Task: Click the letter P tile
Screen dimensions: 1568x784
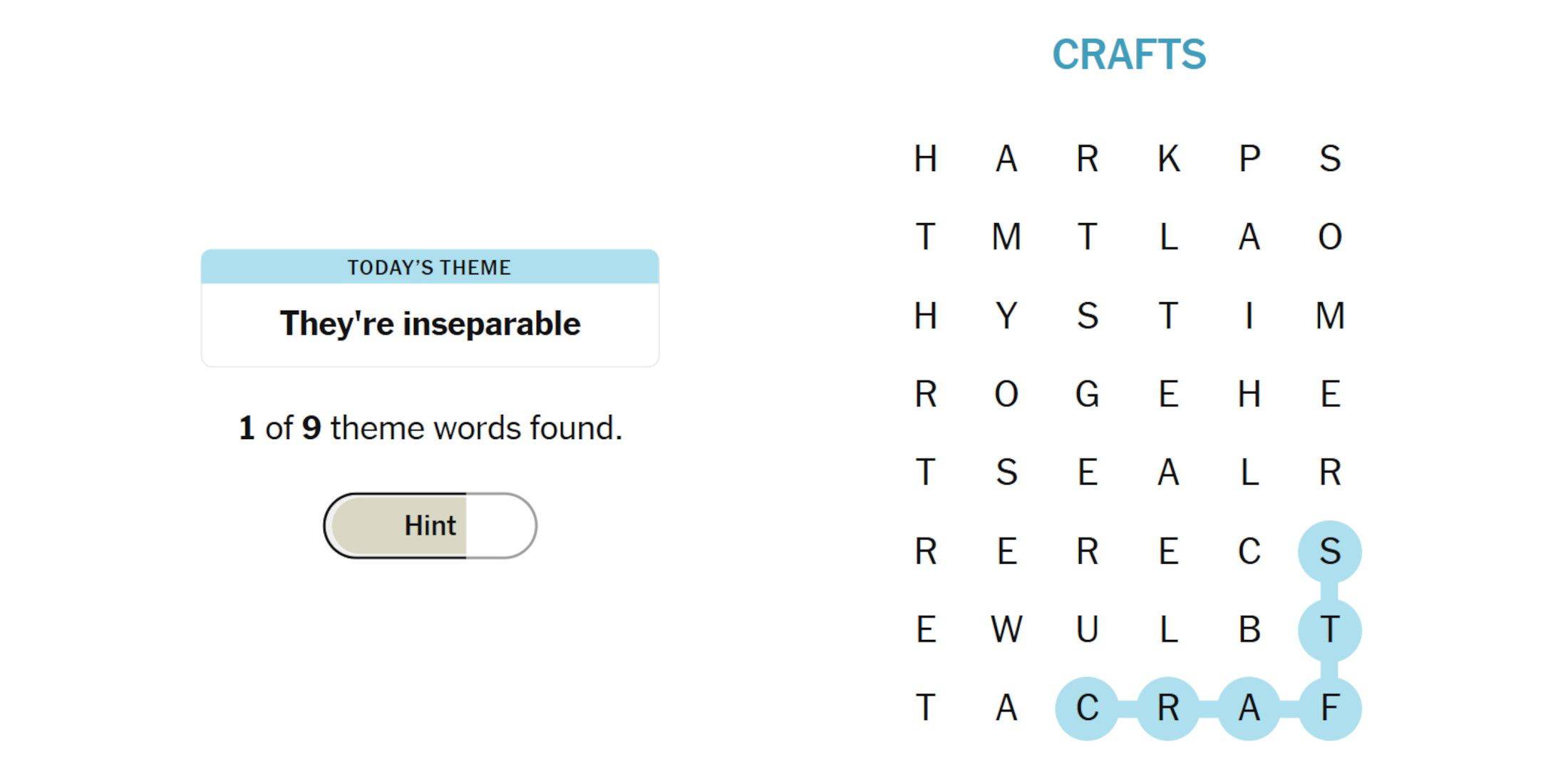Action: coord(1249,158)
